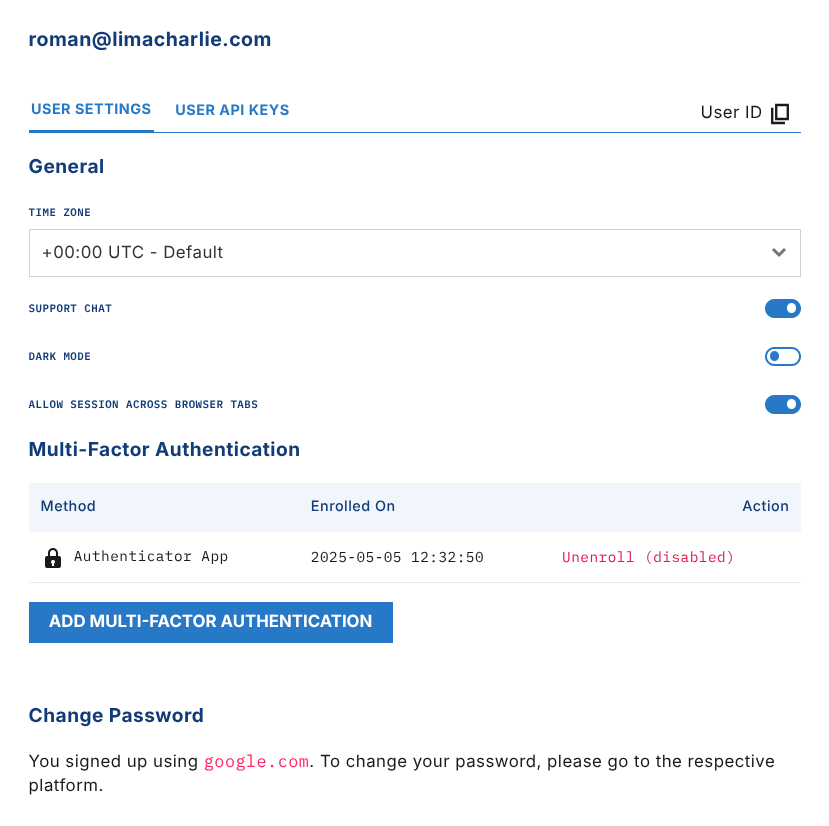Turn off Allow Session Across Browser Tabs
The height and width of the screenshot is (826, 829).
(782, 405)
